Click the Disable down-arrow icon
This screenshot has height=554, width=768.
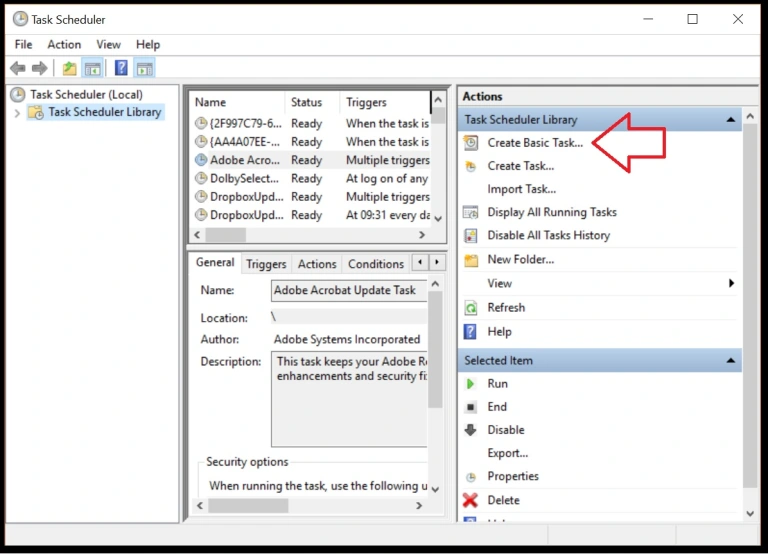click(471, 430)
